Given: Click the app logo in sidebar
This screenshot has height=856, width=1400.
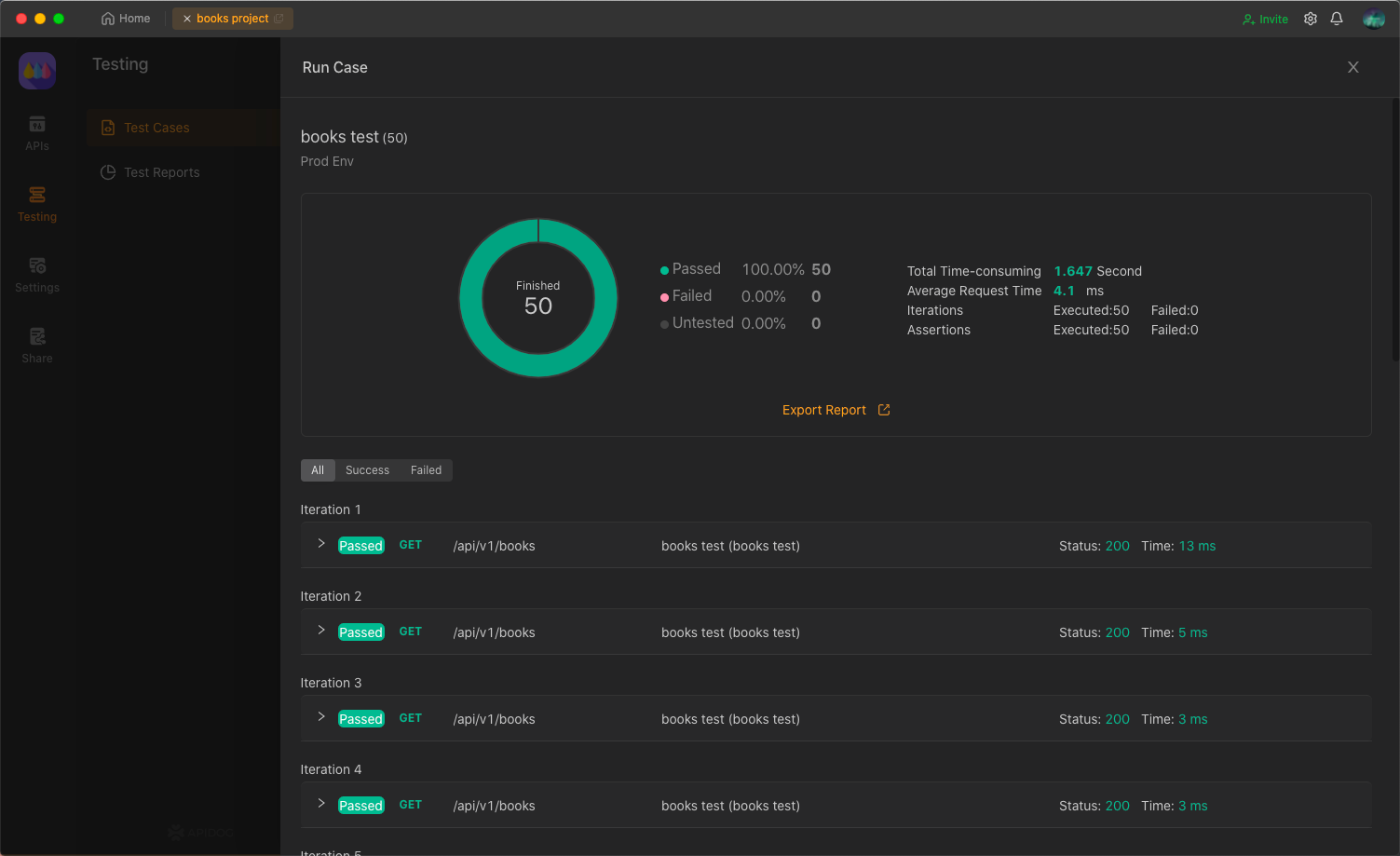Looking at the screenshot, I should (37, 71).
